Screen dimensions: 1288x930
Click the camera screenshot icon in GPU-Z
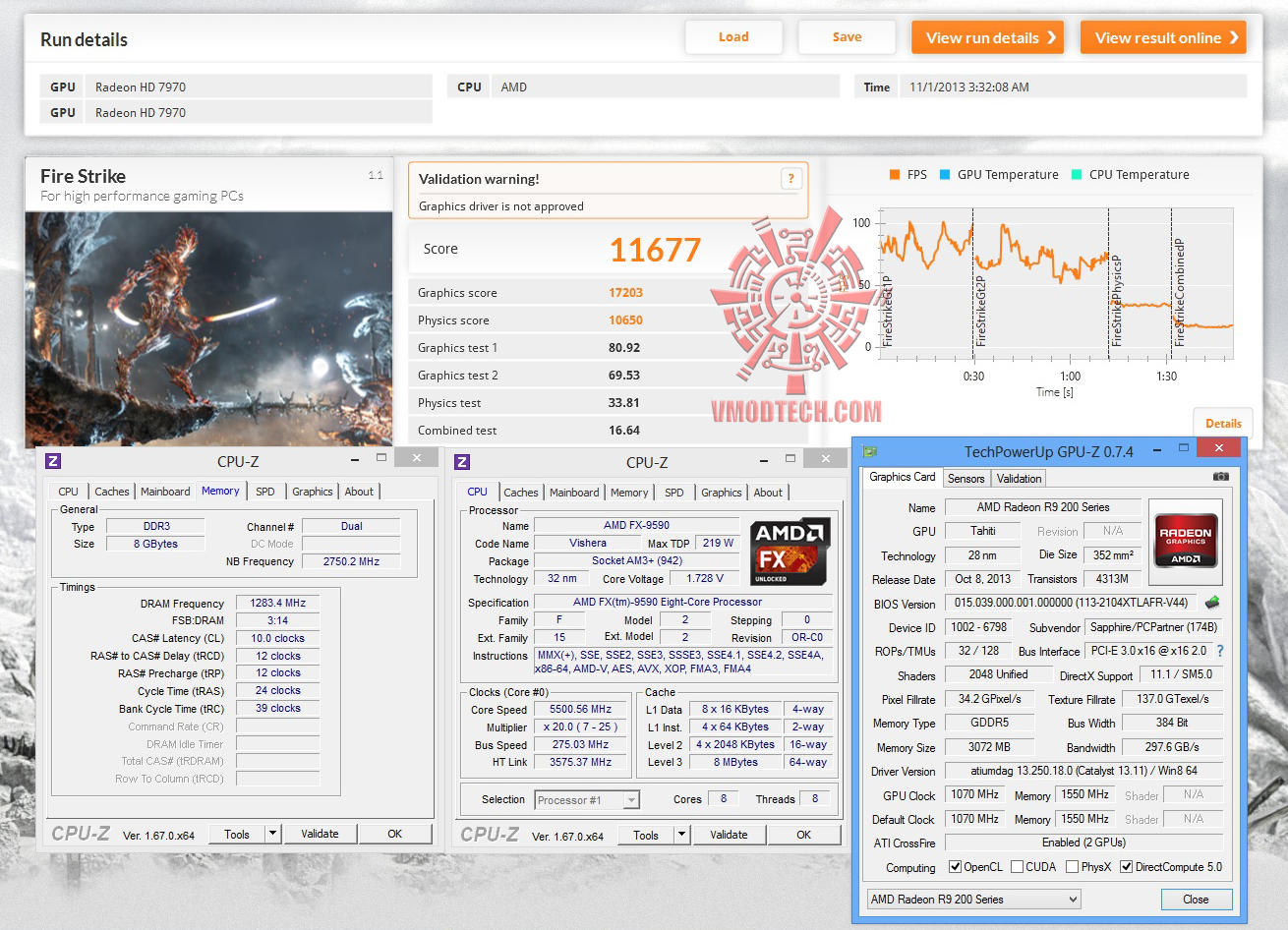[x=1221, y=477]
